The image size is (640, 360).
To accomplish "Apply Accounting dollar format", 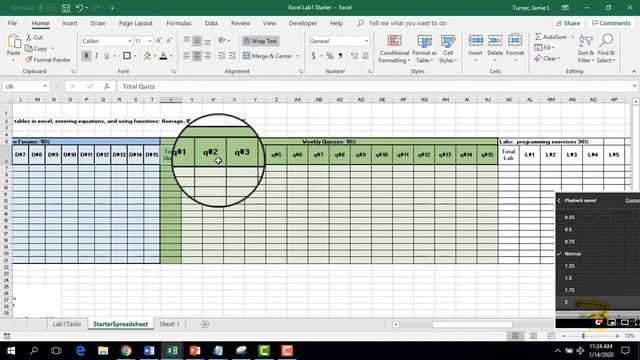I will [x=313, y=56].
